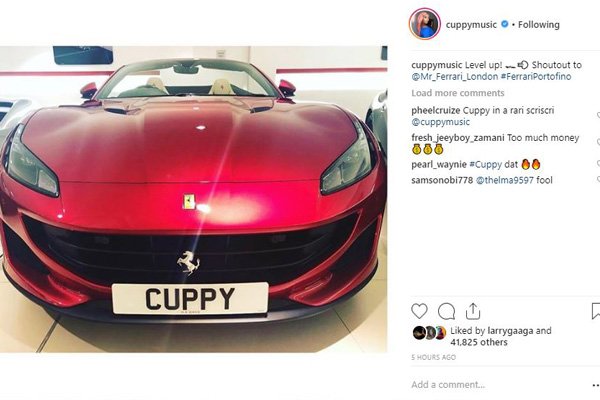This screenshot has width=600, height=400.
Task: Toggle the Following status for cuppymusic
Action: [538, 24]
